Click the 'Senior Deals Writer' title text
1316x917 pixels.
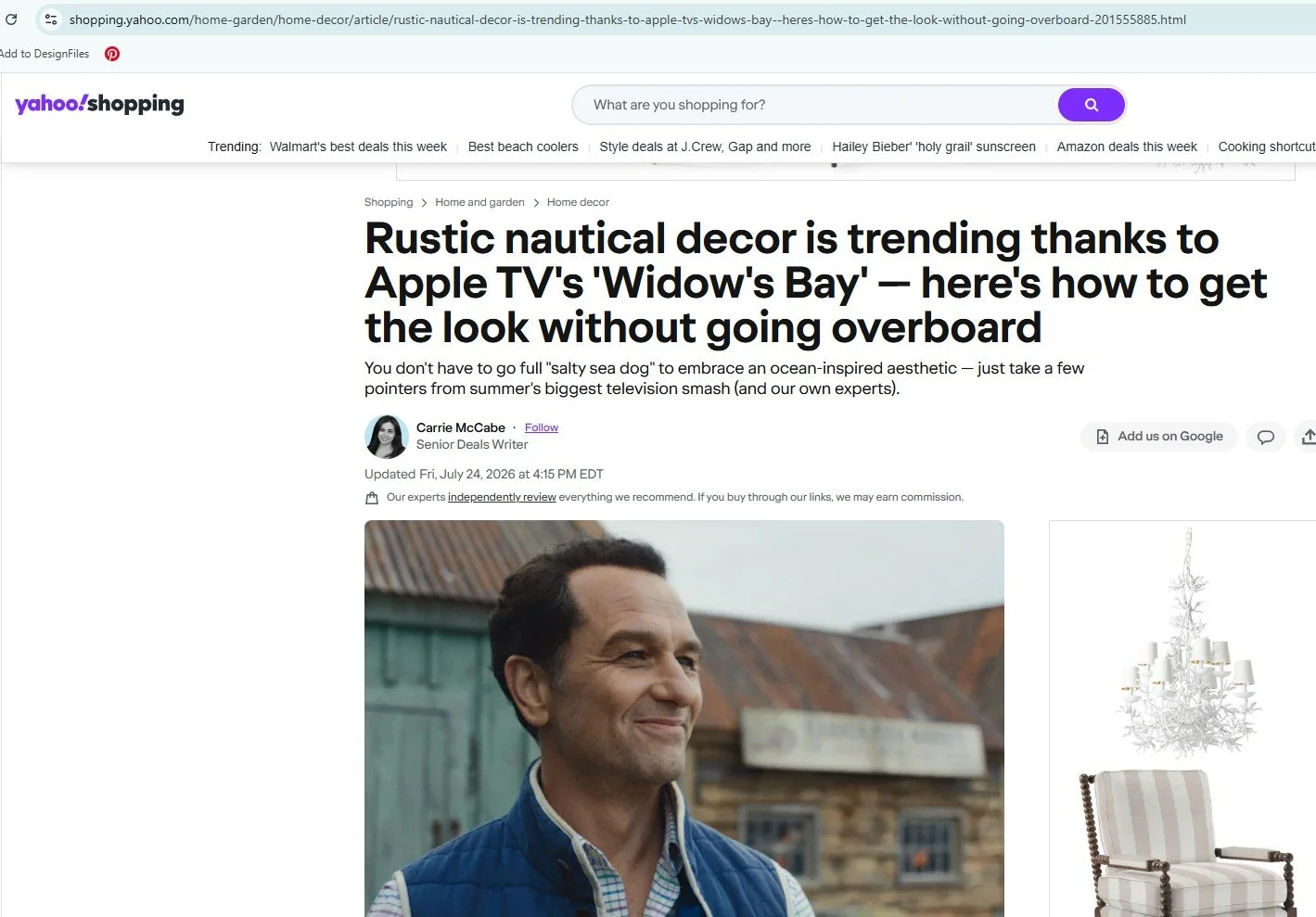pos(472,444)
